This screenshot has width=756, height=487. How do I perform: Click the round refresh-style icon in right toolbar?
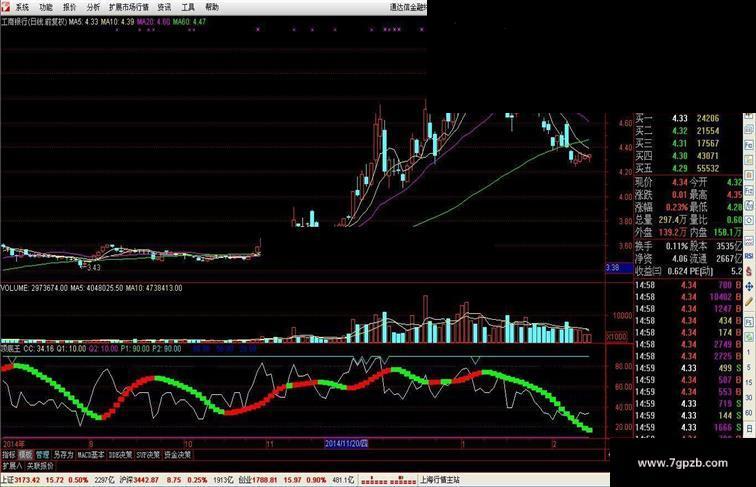point(749,220)
